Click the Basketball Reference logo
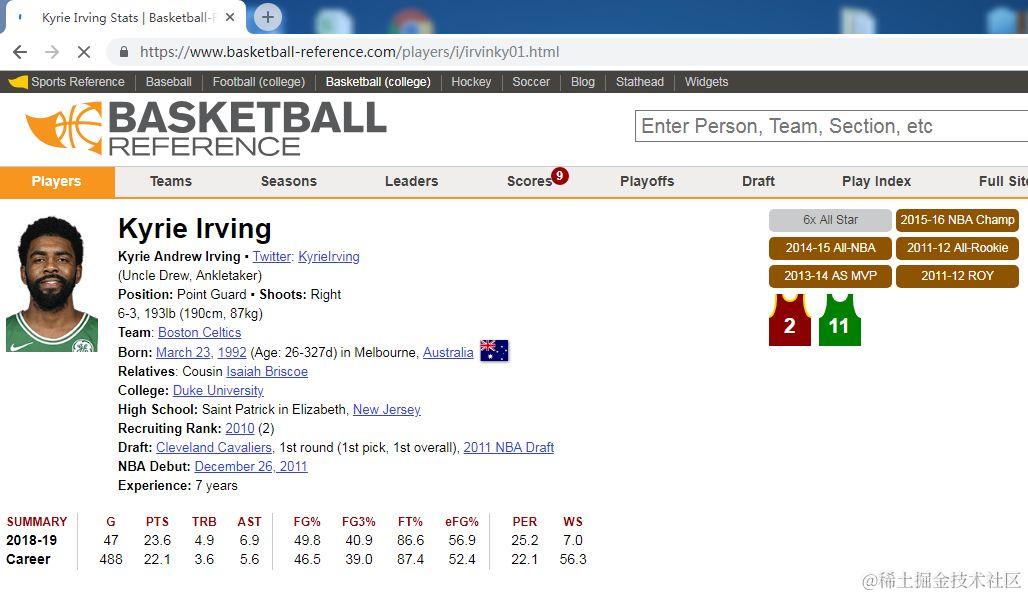The width and height of the screenshot is (1028, 597). click(206, 128)
